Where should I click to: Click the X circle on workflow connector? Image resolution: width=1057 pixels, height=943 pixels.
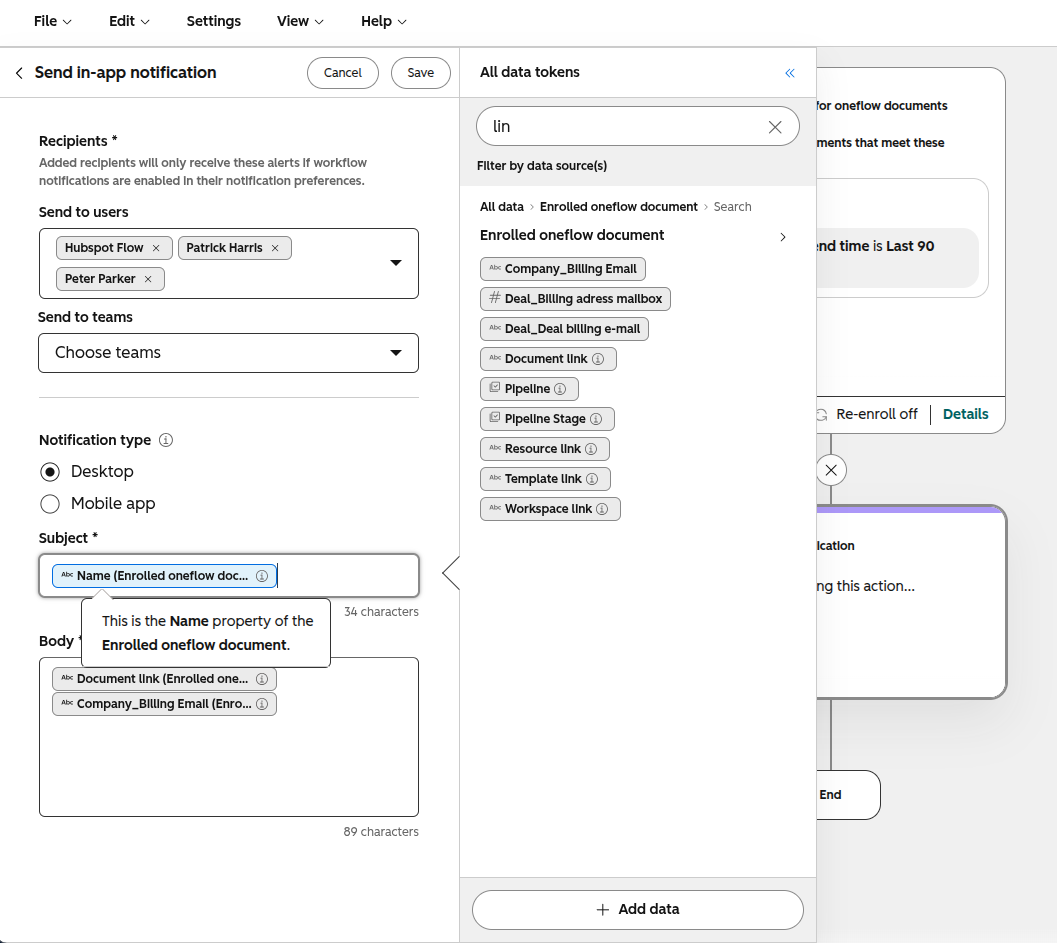(831, 470)
